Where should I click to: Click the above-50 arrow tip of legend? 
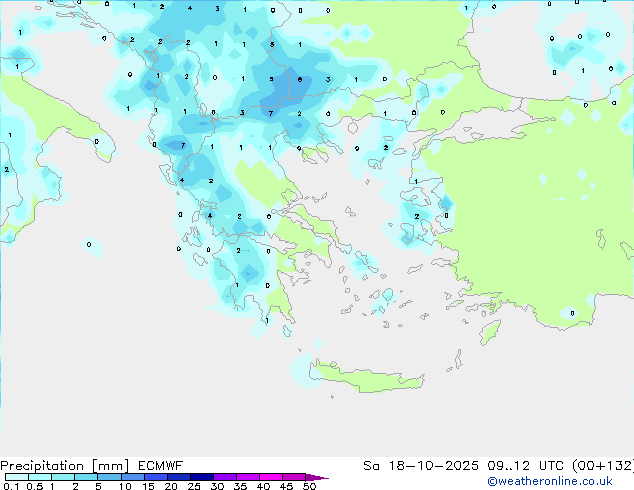[317, 477]
